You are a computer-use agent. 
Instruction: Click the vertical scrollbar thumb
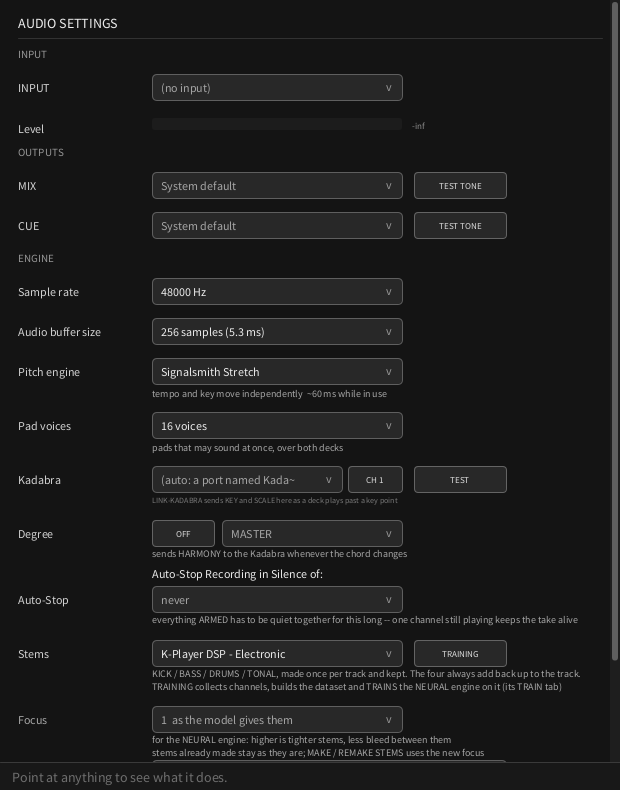[615, 331]
